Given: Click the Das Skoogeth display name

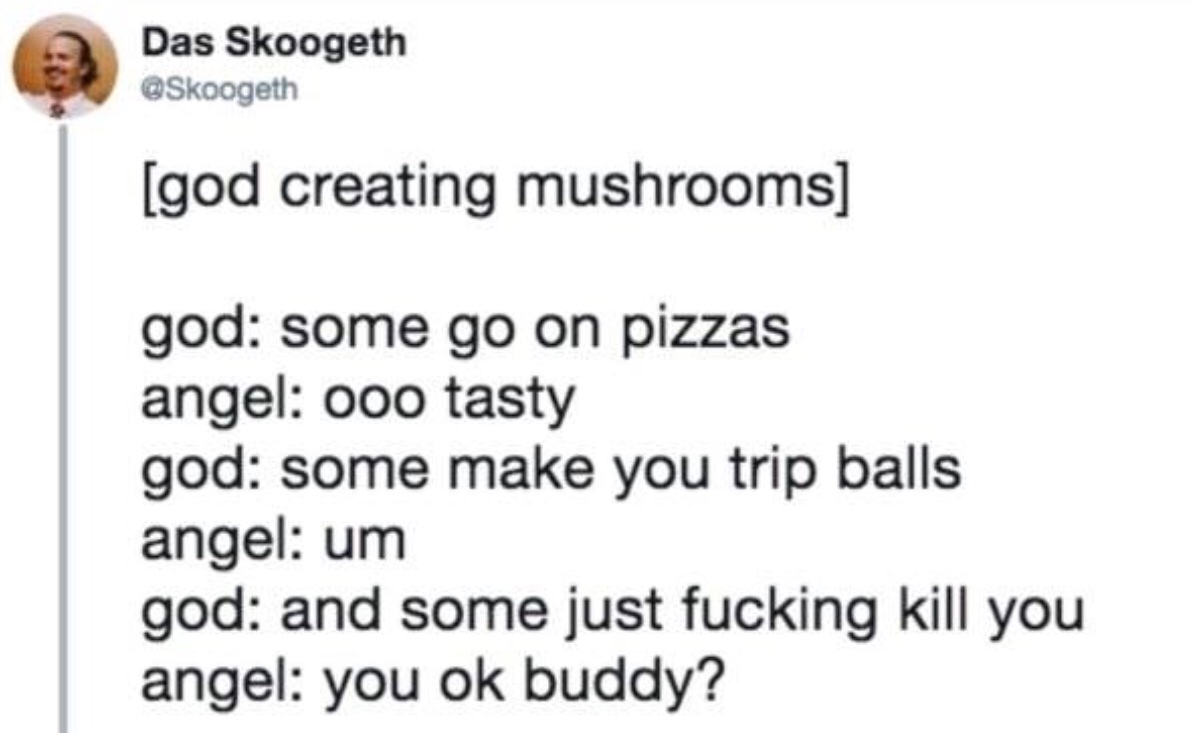Looking at the screenshot, I should coord(275,41).
